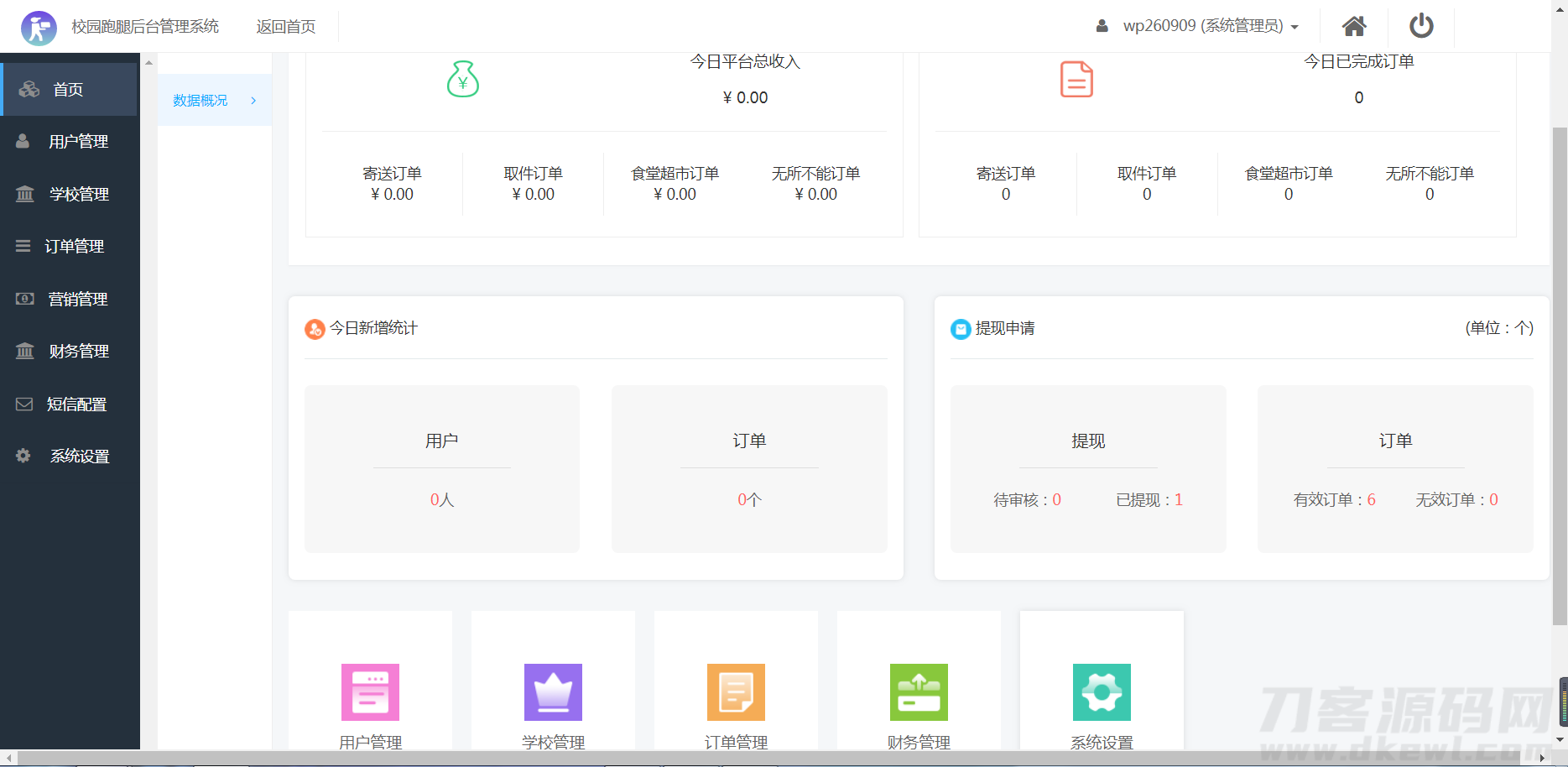The image size is (1568, 767).
Task: Click the campus errand system logo
Action: pyautogui.click(x=39, y=27)
